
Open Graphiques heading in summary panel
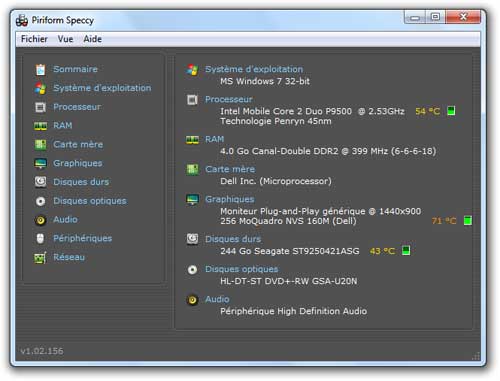230,199
